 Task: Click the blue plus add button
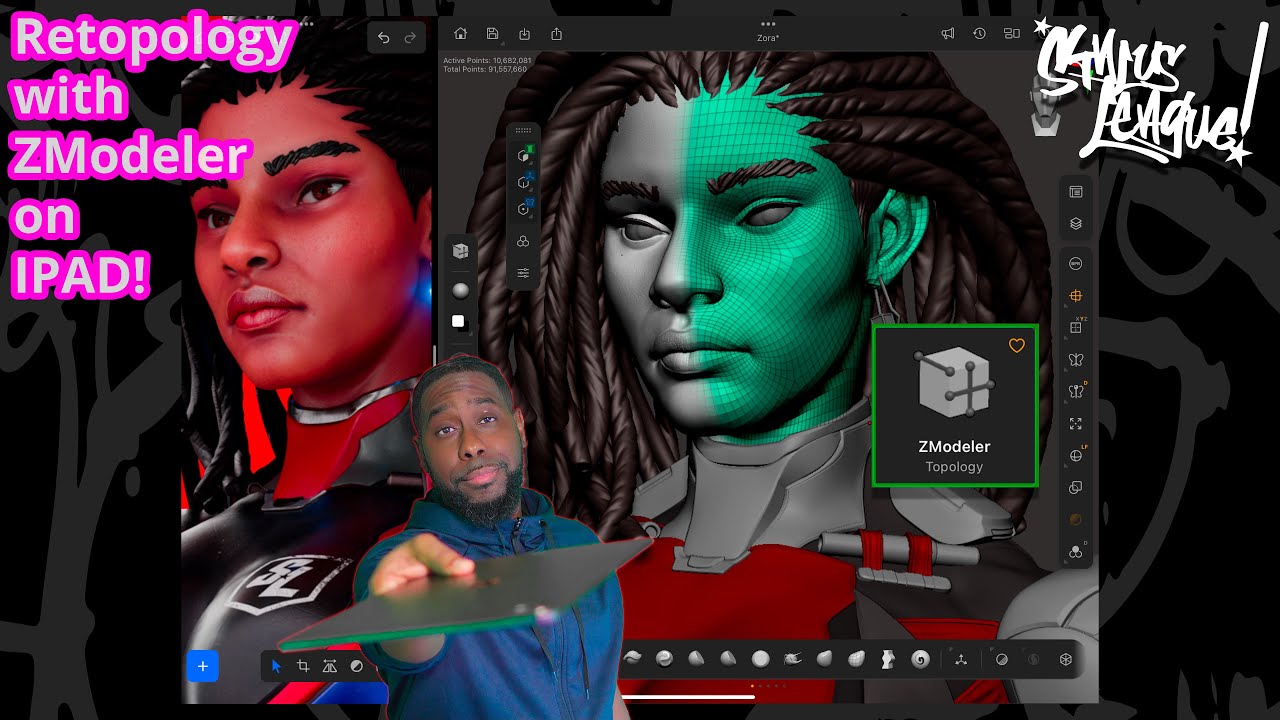[202, 666]
